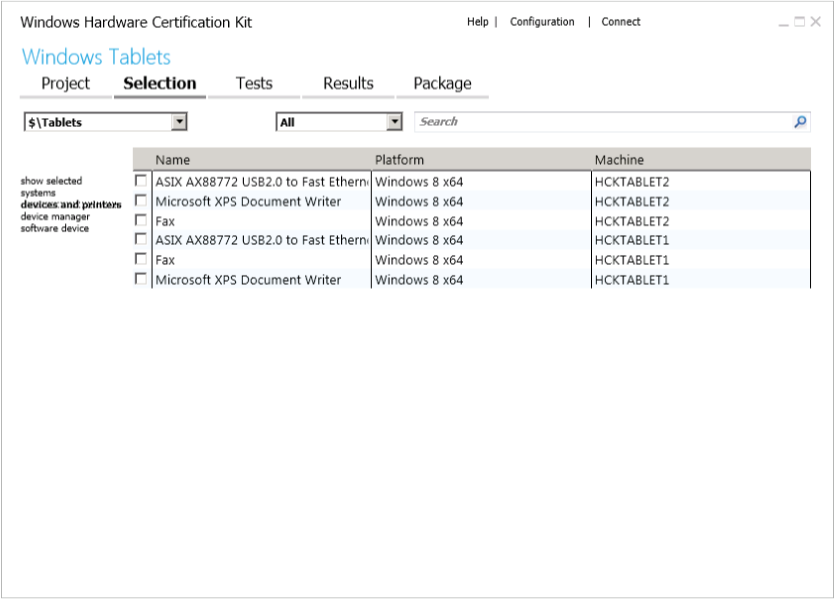
Task: Check the Fax device on HCKTABLET1
Action: 143,260
